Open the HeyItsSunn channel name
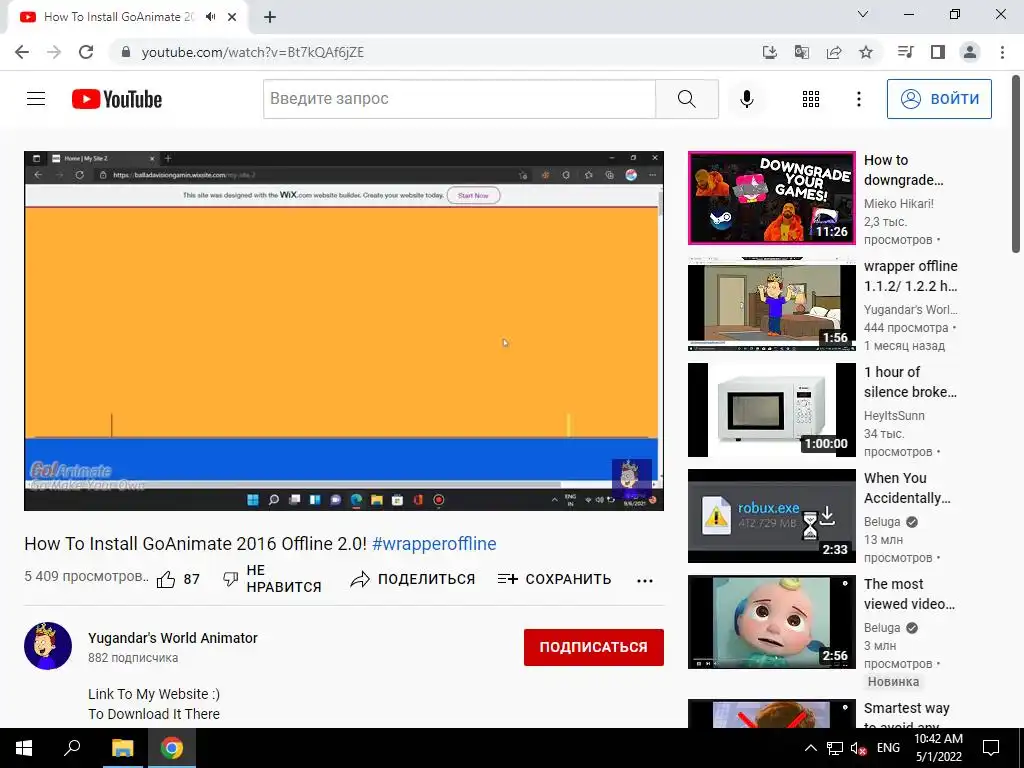The image size is (1024, 768). tap(894, 415)
